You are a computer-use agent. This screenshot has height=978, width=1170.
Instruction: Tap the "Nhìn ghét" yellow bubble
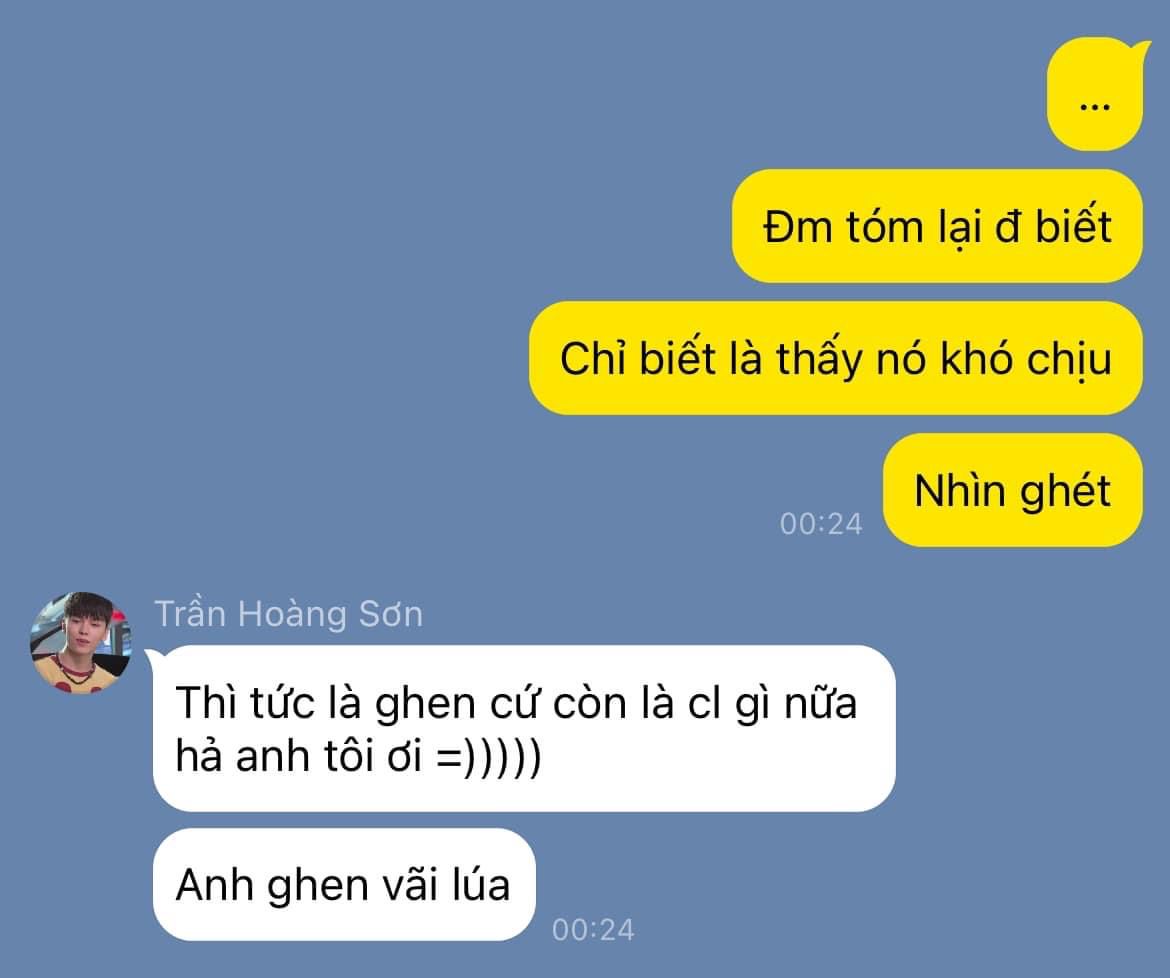point(1013,490)
